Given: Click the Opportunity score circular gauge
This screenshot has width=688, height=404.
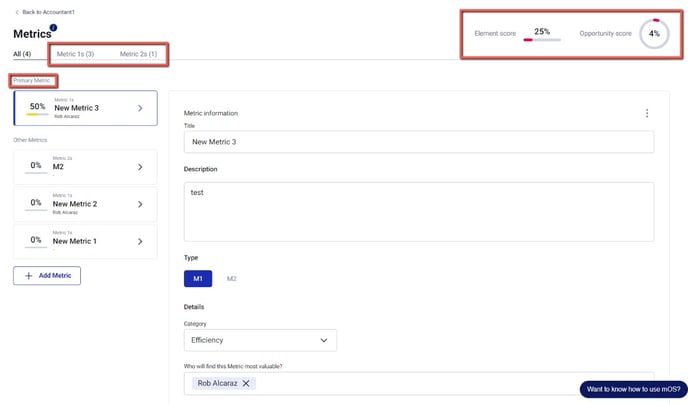Looking at the screenshot, I should coord(654,33).
